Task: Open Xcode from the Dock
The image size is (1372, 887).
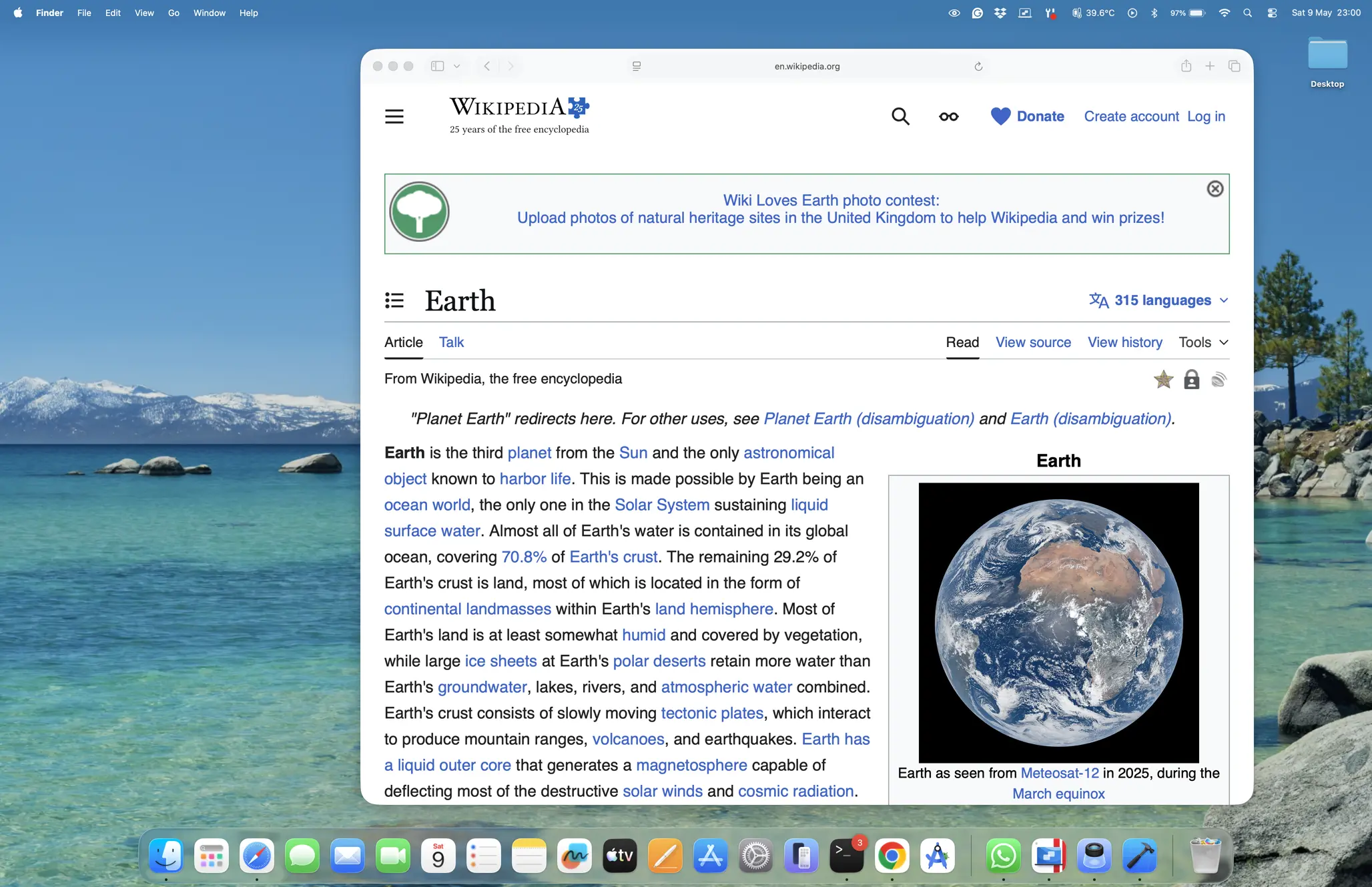Action: pos(1140,856)
